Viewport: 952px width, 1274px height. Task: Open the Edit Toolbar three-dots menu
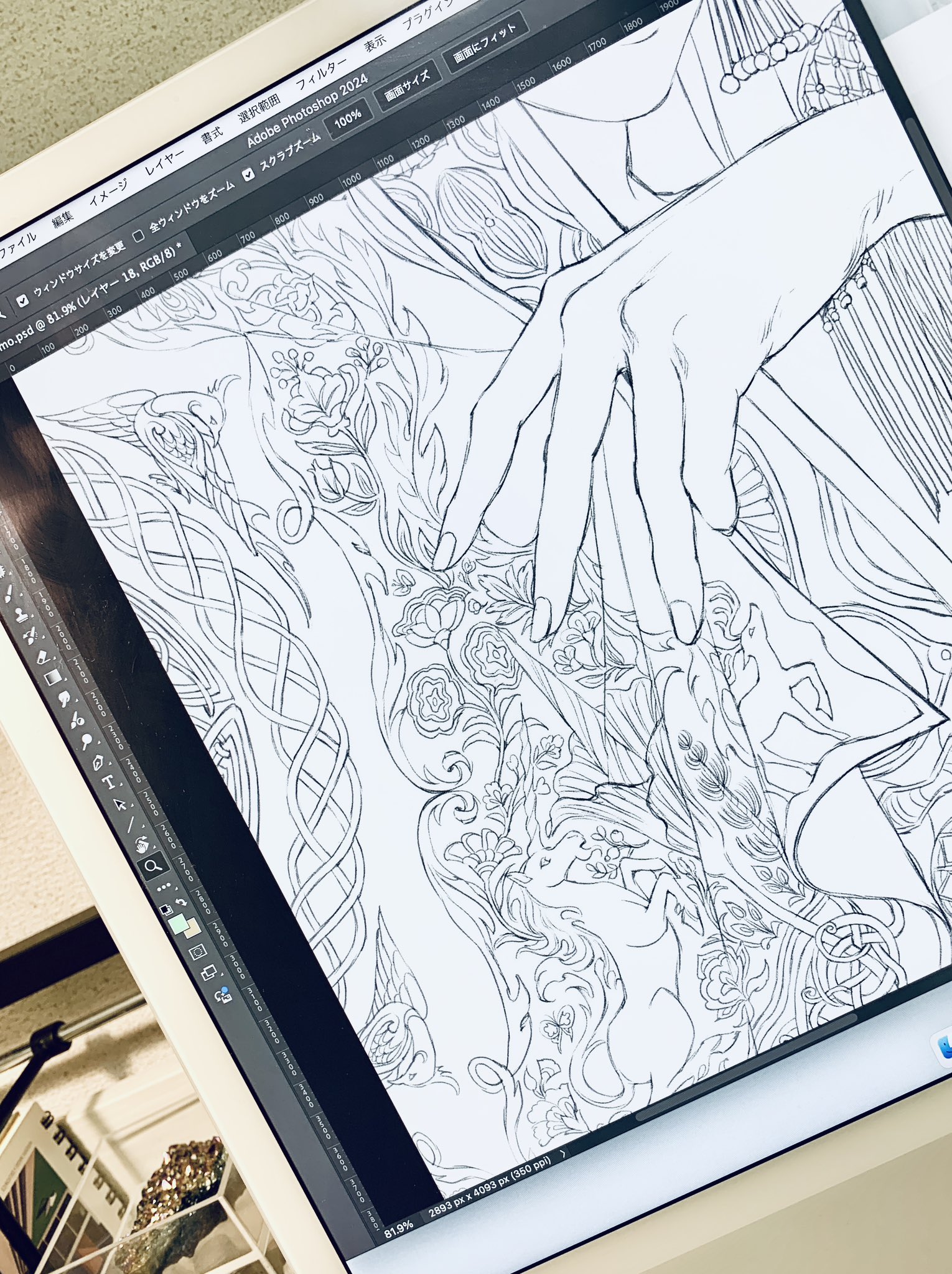pyautogui.click(x=163, y=886)
